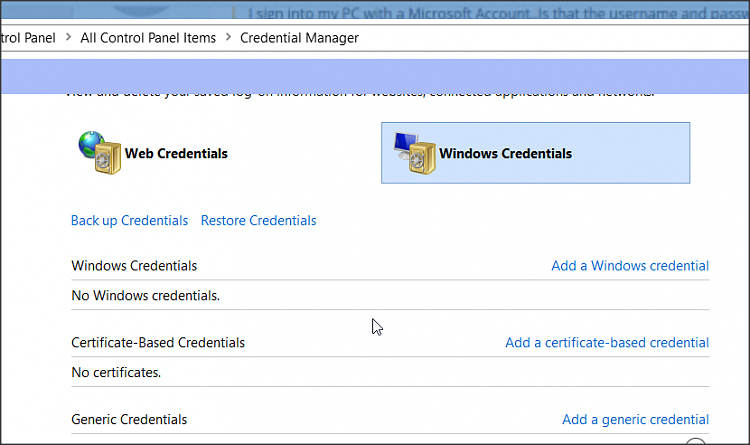Open the Back up Credentials link

[129, 221]
